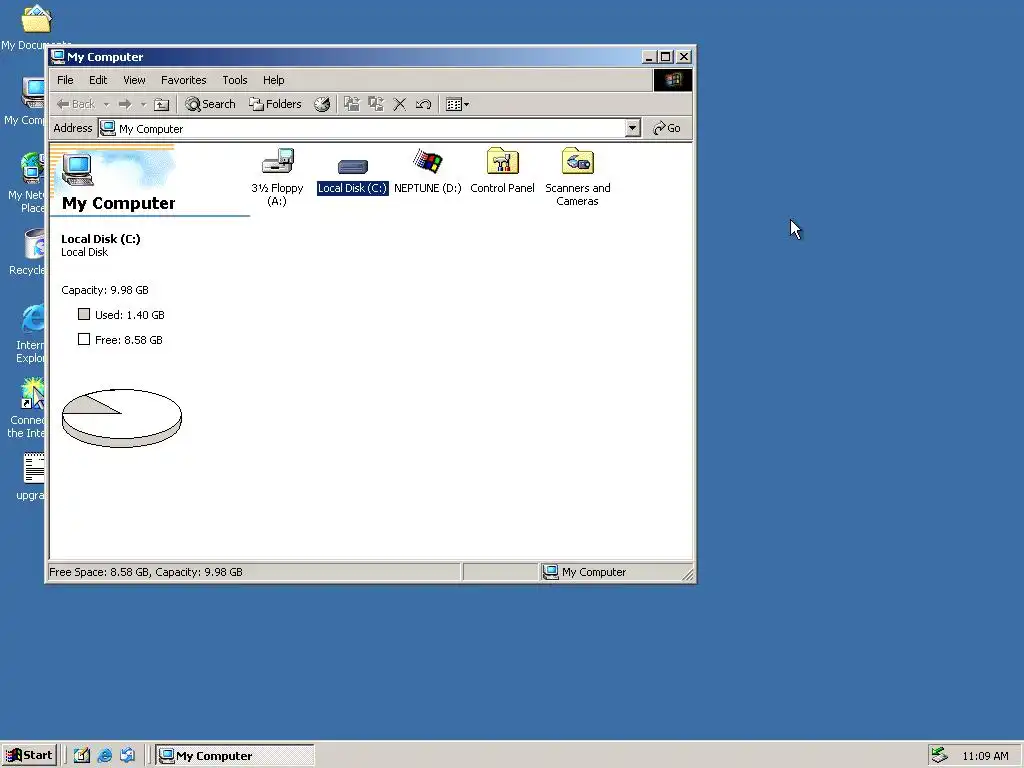The height and width of the screenshot is (768, 1024).
Task: Click the Back toolbar button
Action: click(x=75, y=104)
